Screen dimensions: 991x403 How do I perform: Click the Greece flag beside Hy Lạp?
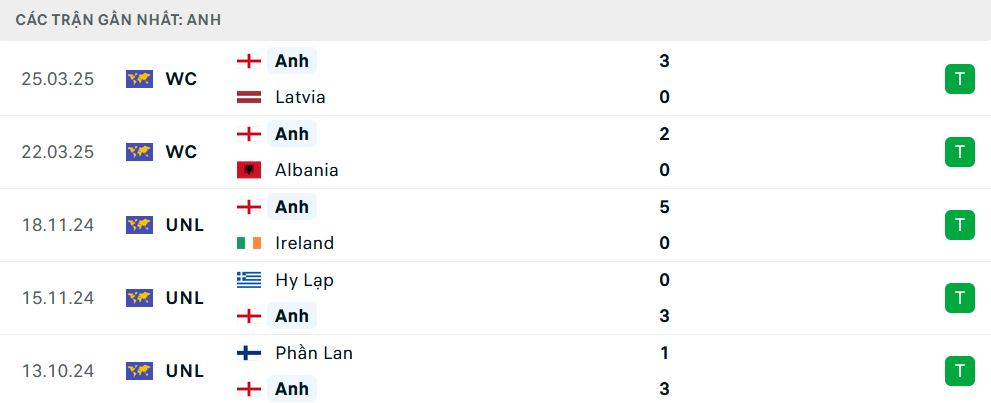[249, 280]
